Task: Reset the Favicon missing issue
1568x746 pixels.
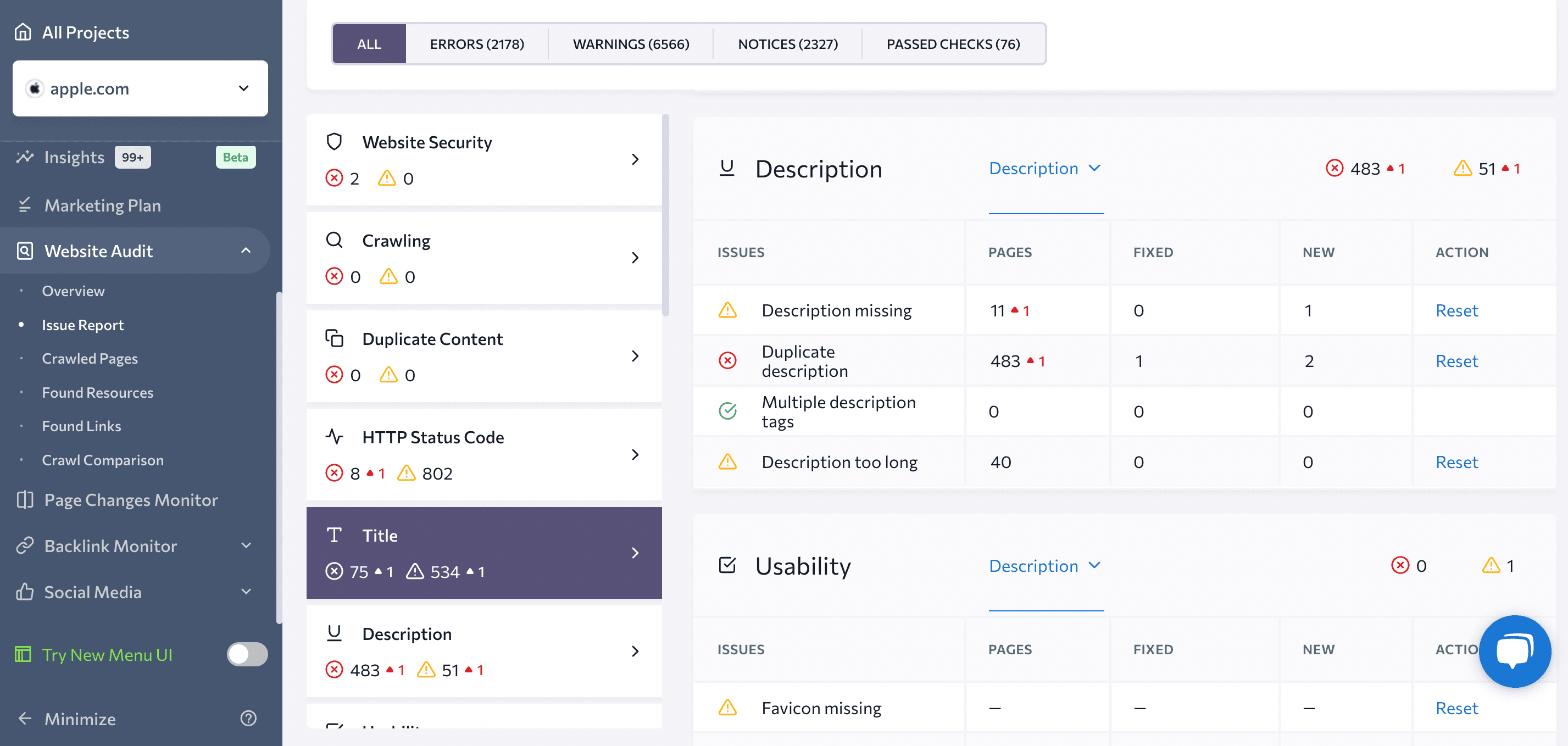Action: pyautogui.click(x=1456, y=708)
